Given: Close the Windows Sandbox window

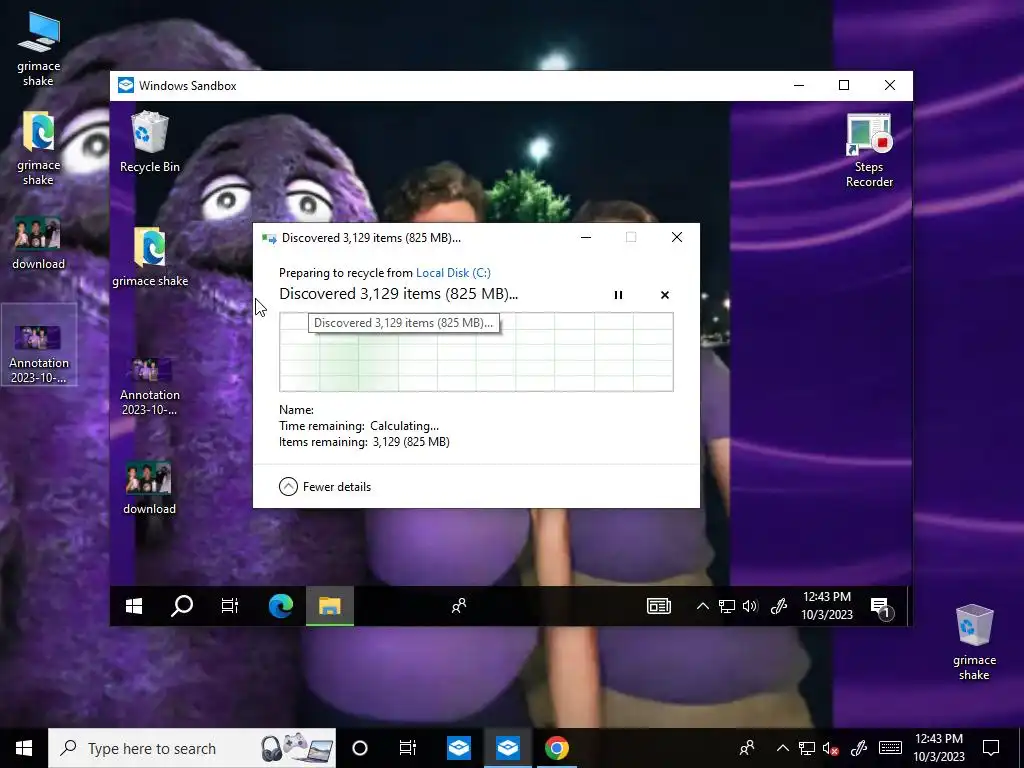Looking at the screenshot, I should [889, 86].
